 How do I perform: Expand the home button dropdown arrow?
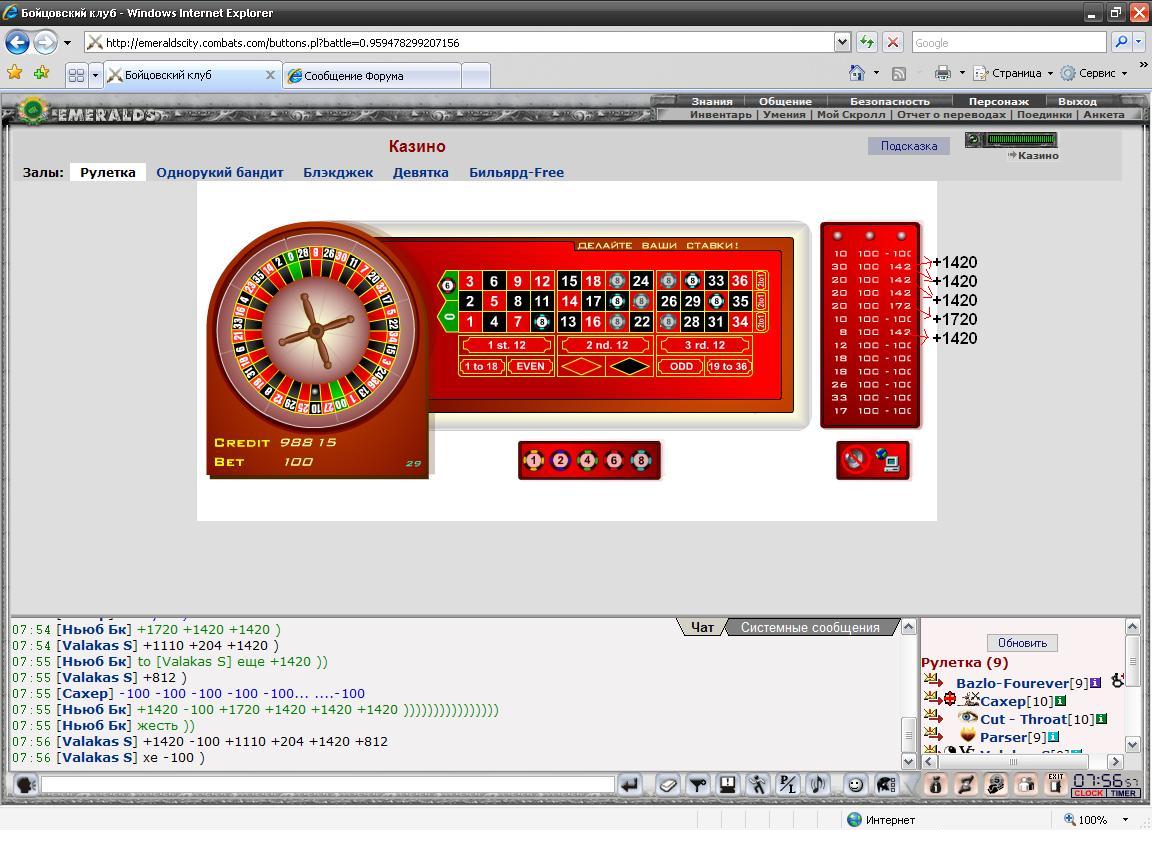(x=876, y=73)
